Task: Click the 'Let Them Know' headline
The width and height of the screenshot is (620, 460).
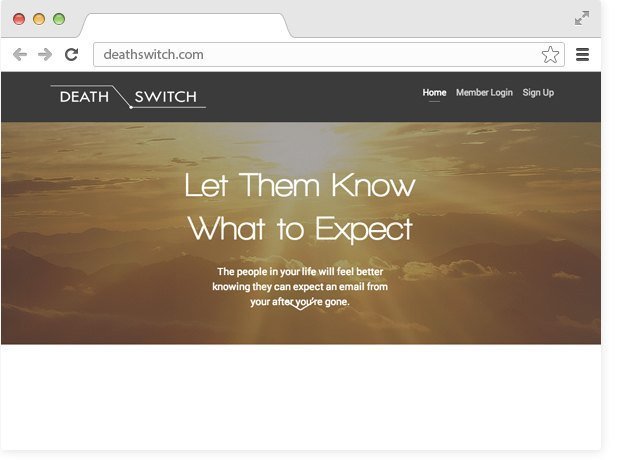Action: [x=300, y=185]
